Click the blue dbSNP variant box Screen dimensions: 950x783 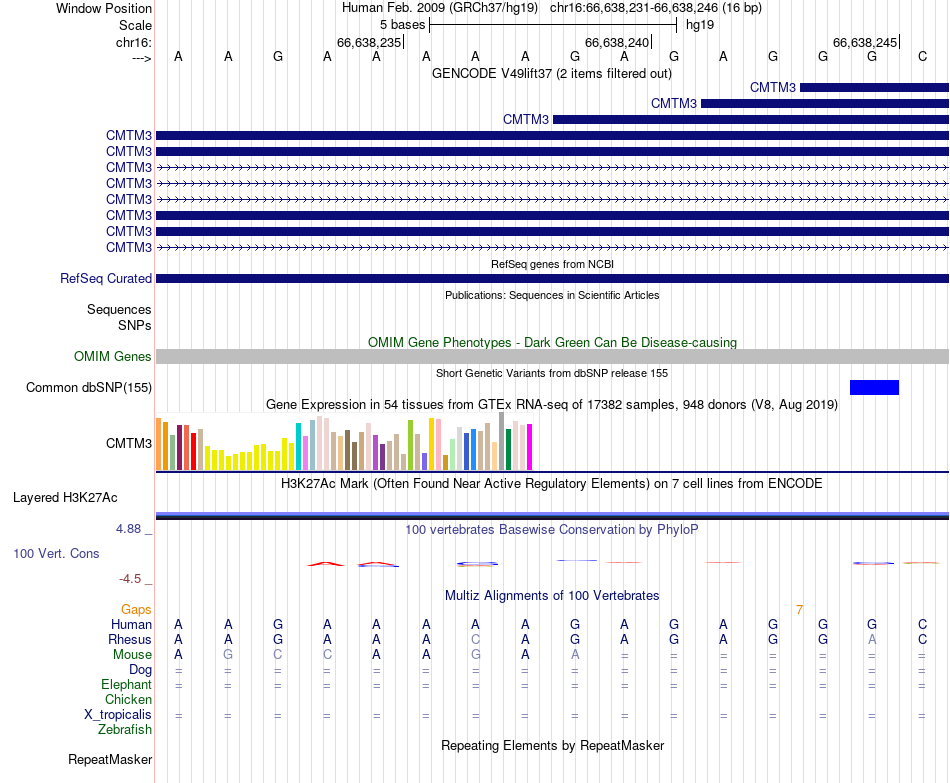pos(874,387)
